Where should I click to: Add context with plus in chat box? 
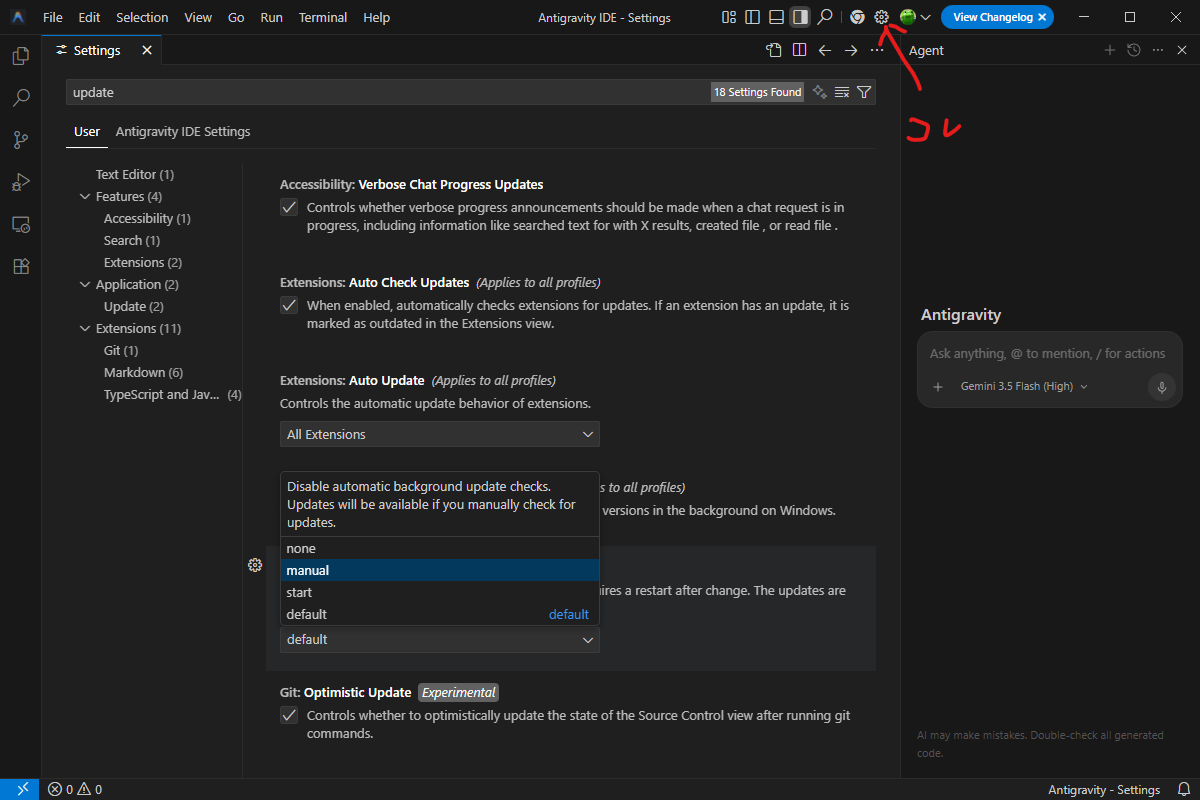click(938, 387)
